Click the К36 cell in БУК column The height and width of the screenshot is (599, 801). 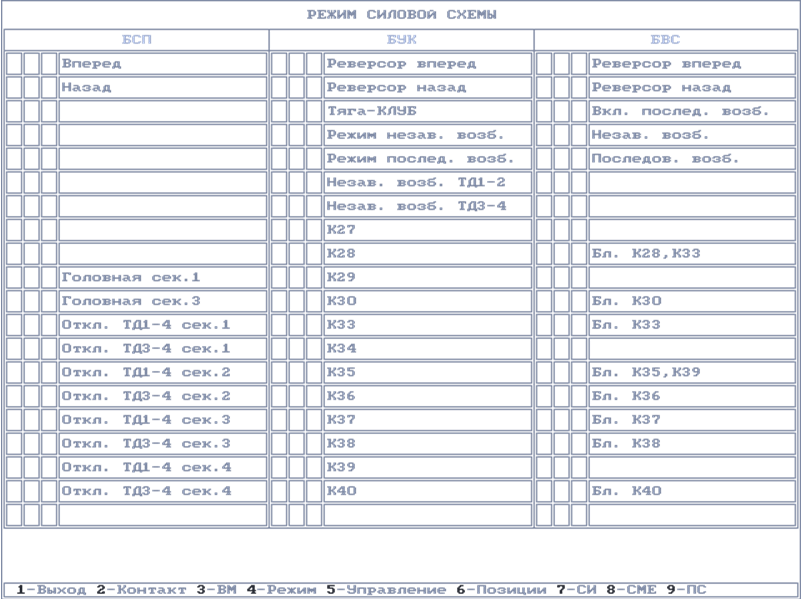pos(428,396)
